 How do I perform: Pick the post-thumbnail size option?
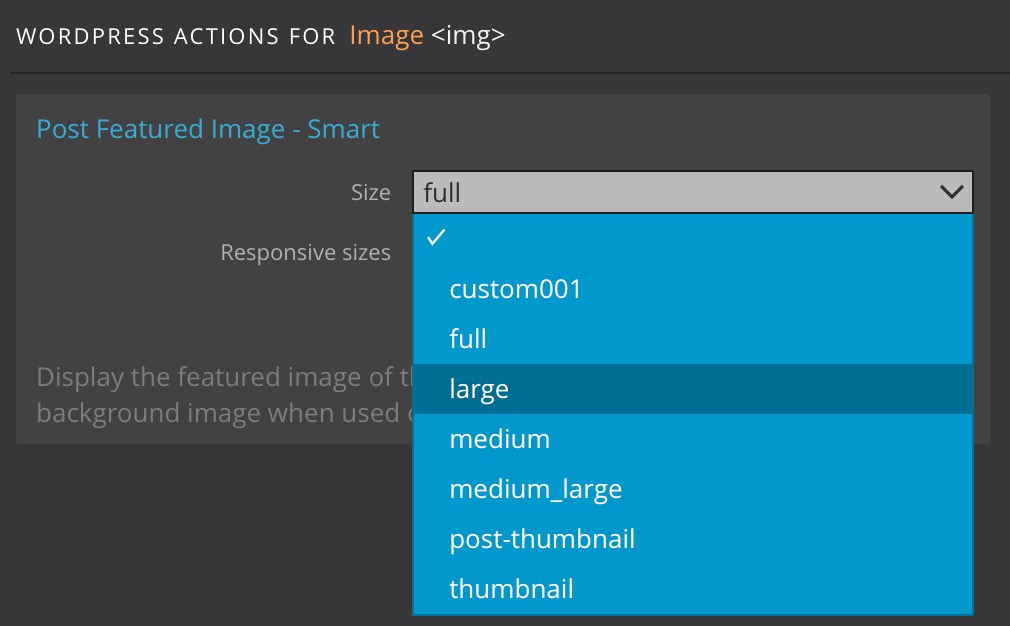[692, 539]
